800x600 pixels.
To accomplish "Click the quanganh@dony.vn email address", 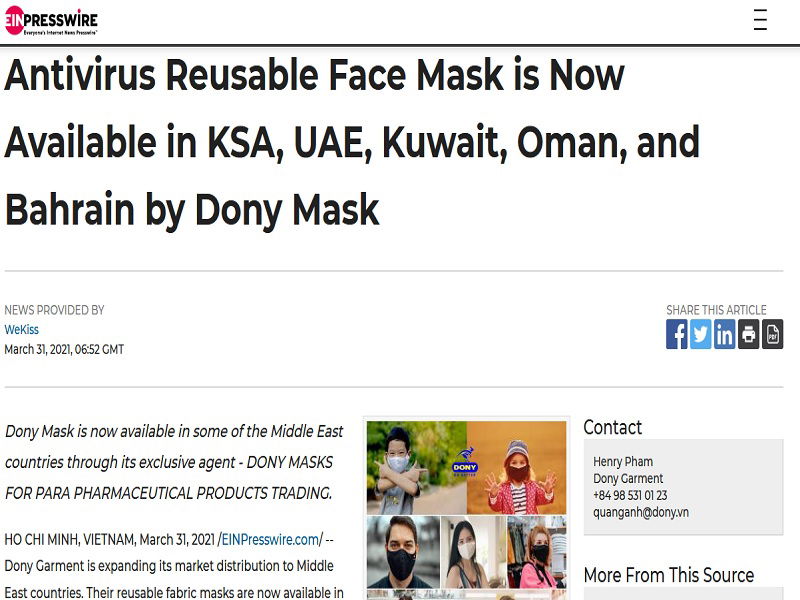I will tap(641, 512).
